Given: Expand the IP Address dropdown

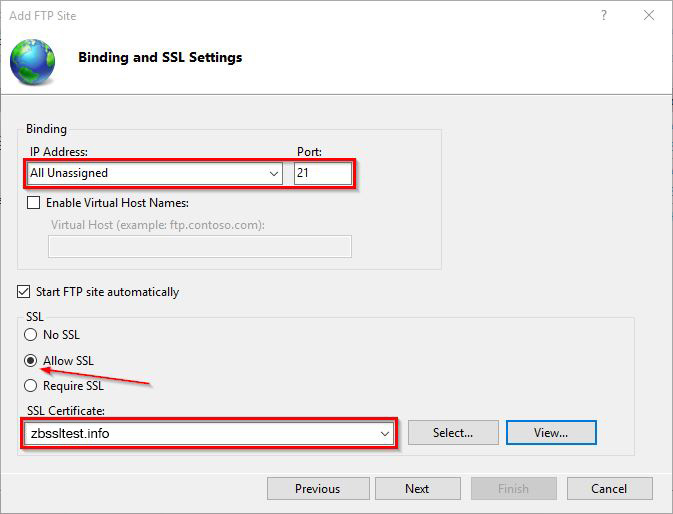Looking at the screenshot, I should coord(275,173).
